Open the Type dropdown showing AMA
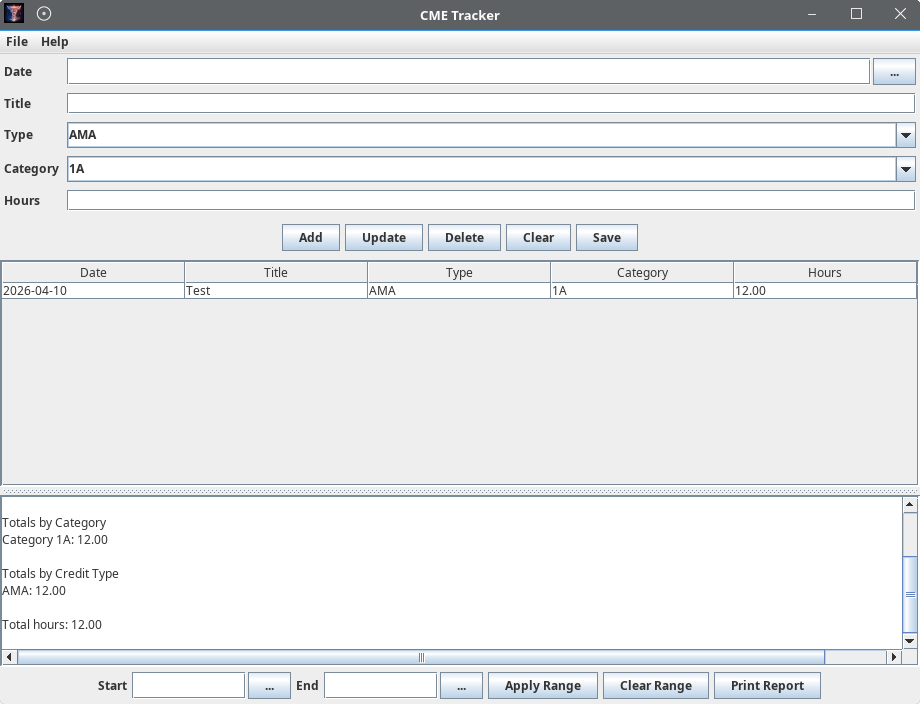Image resolution: width=920 pixels, height=704 pixels. pos(905,135)
